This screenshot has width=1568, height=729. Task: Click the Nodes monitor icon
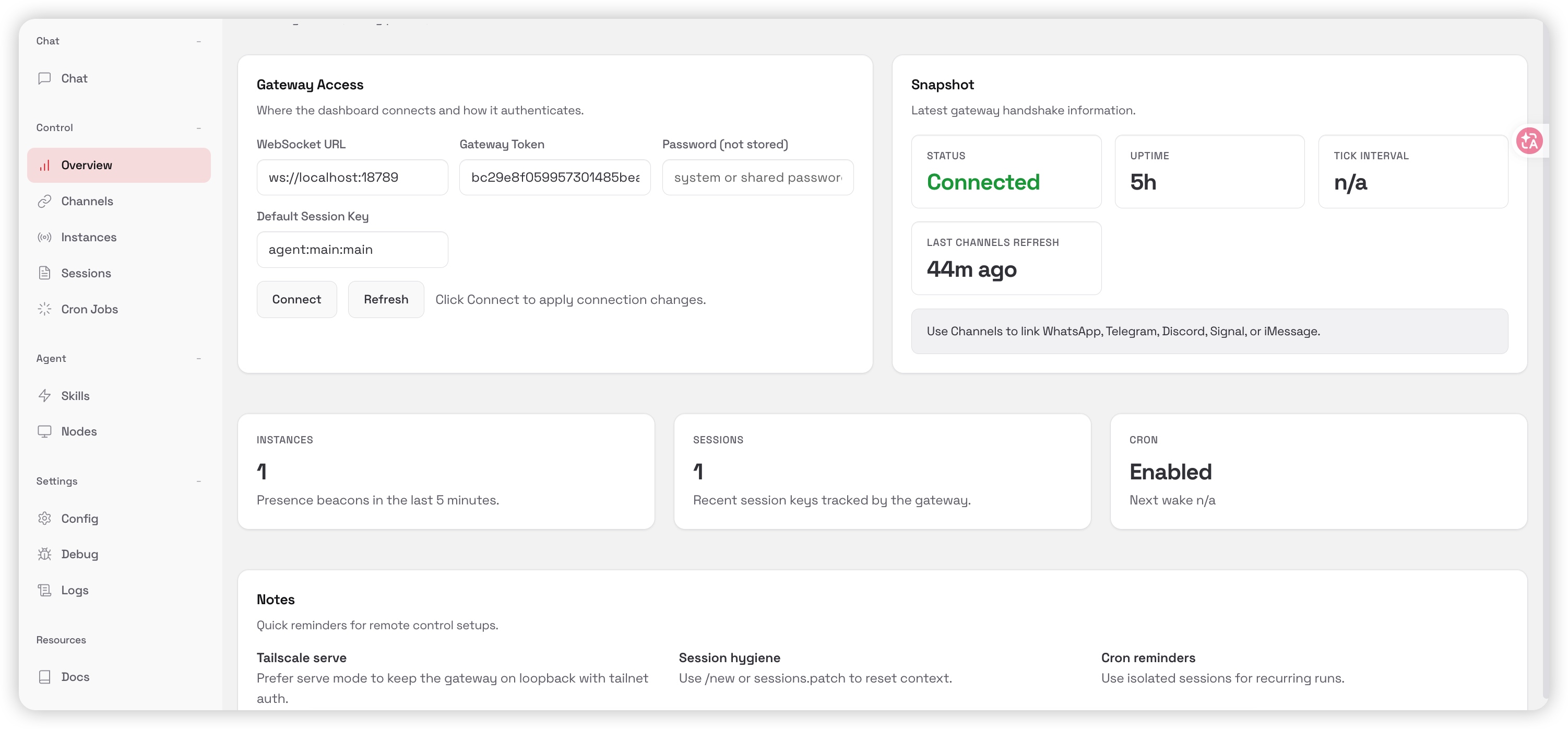(x=44, y=432)
